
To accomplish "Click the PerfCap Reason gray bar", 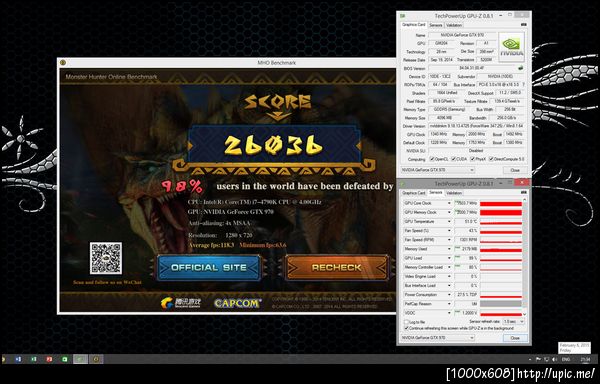I will point(501,304).
